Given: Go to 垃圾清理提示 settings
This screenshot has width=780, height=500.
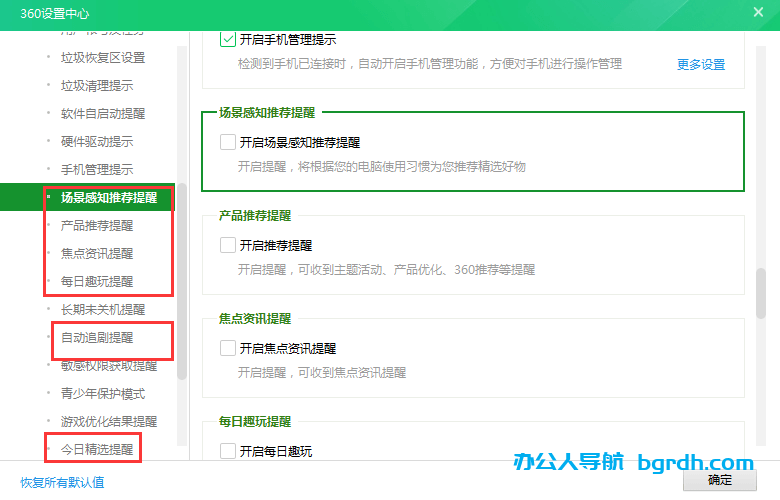Looking at the screenshot, I should coord(97,86).
